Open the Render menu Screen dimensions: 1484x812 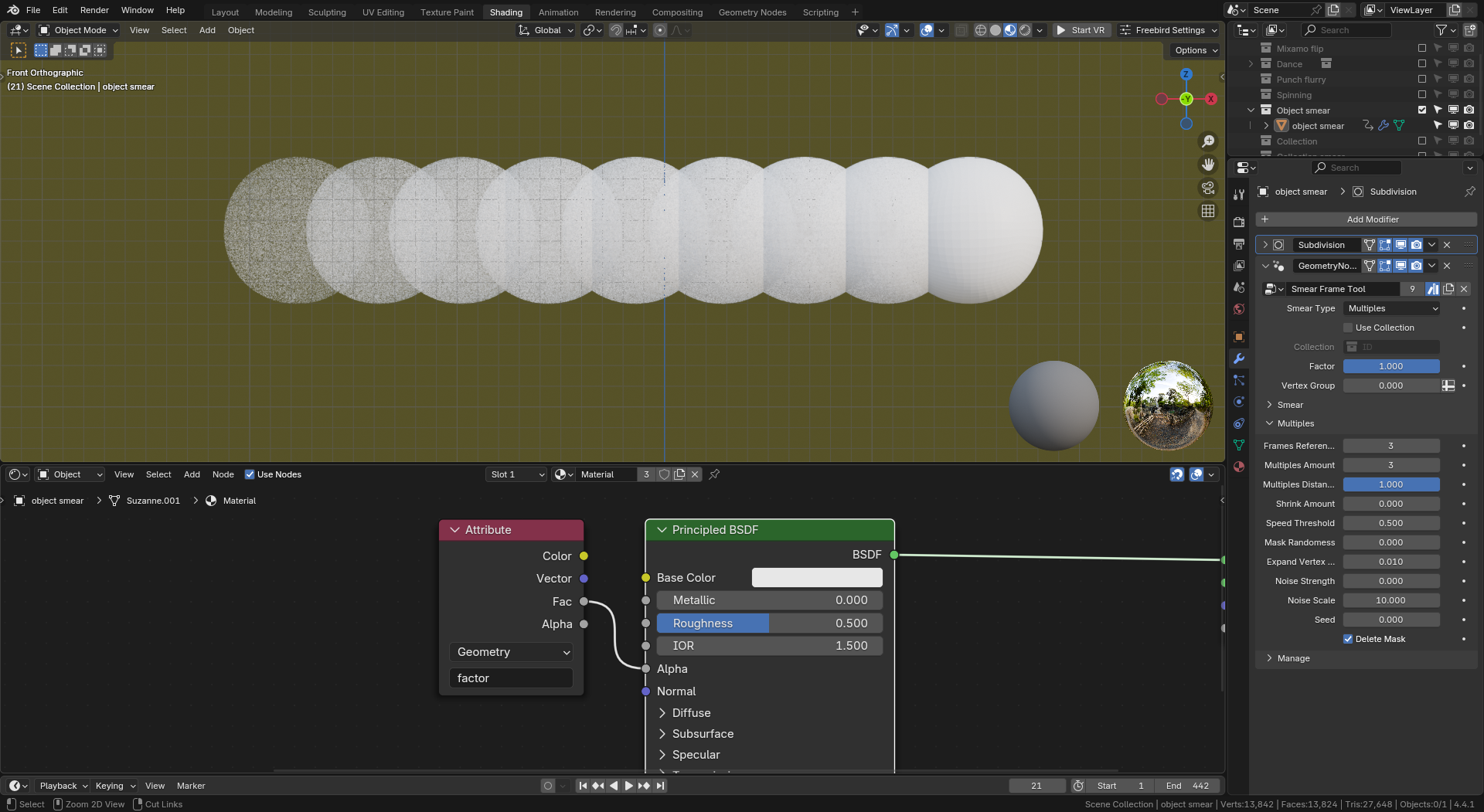(94, 10)
